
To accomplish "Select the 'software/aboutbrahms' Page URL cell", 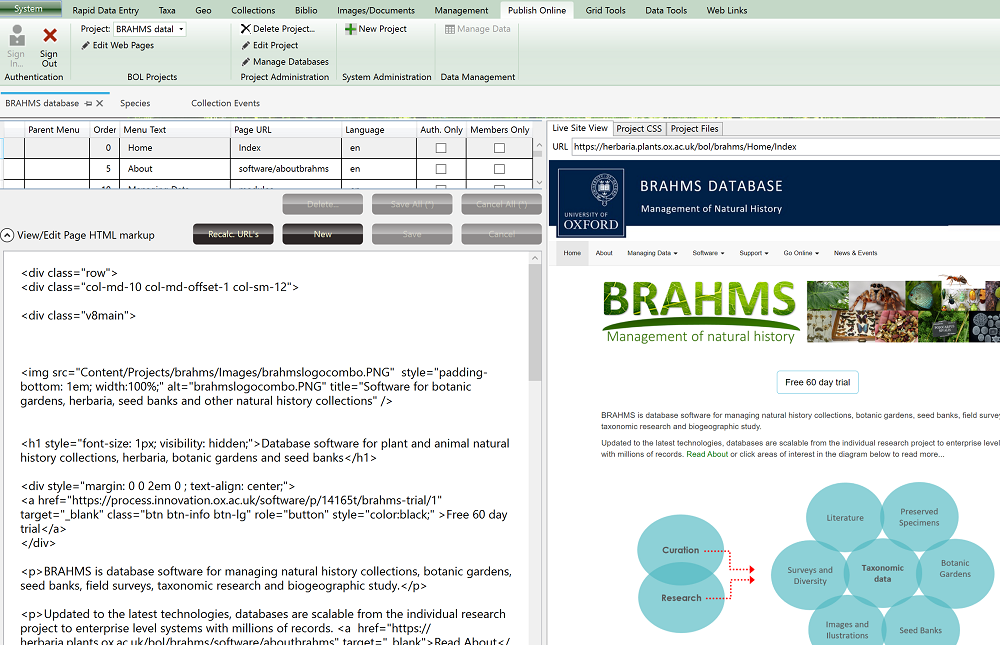I will coord(286,169).
